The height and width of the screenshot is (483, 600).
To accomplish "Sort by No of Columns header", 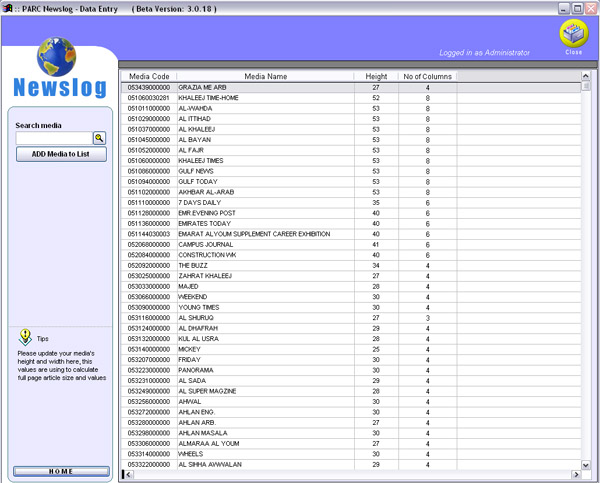I will 427,77.
